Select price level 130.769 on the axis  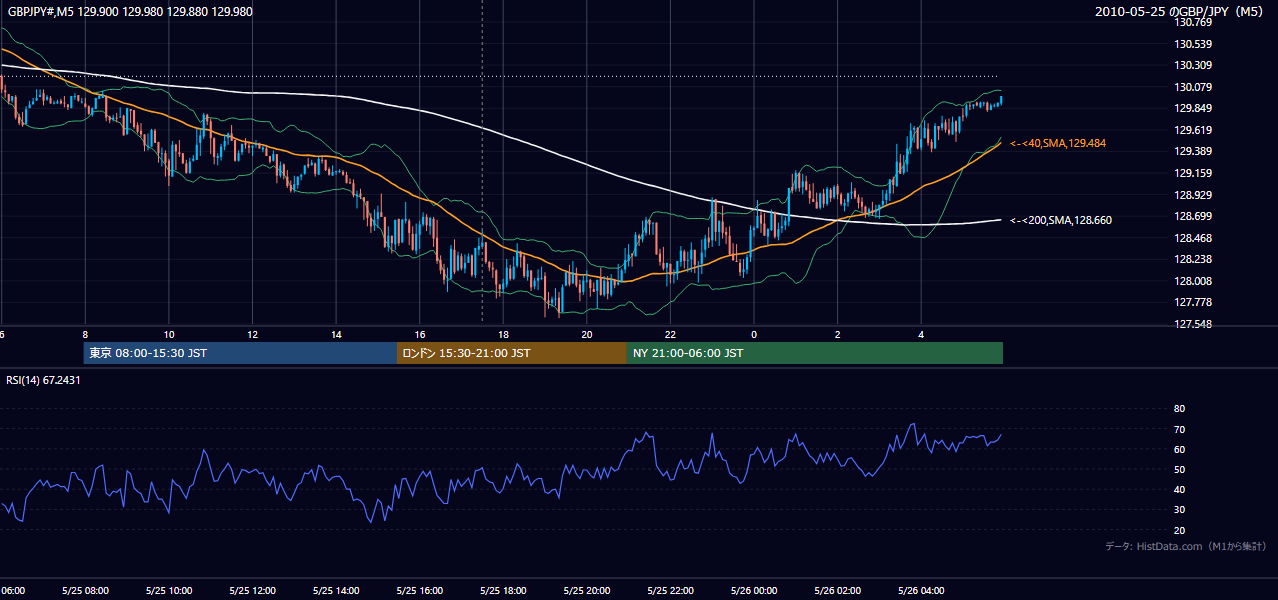pyautogui.click(x=1192, y=22)
